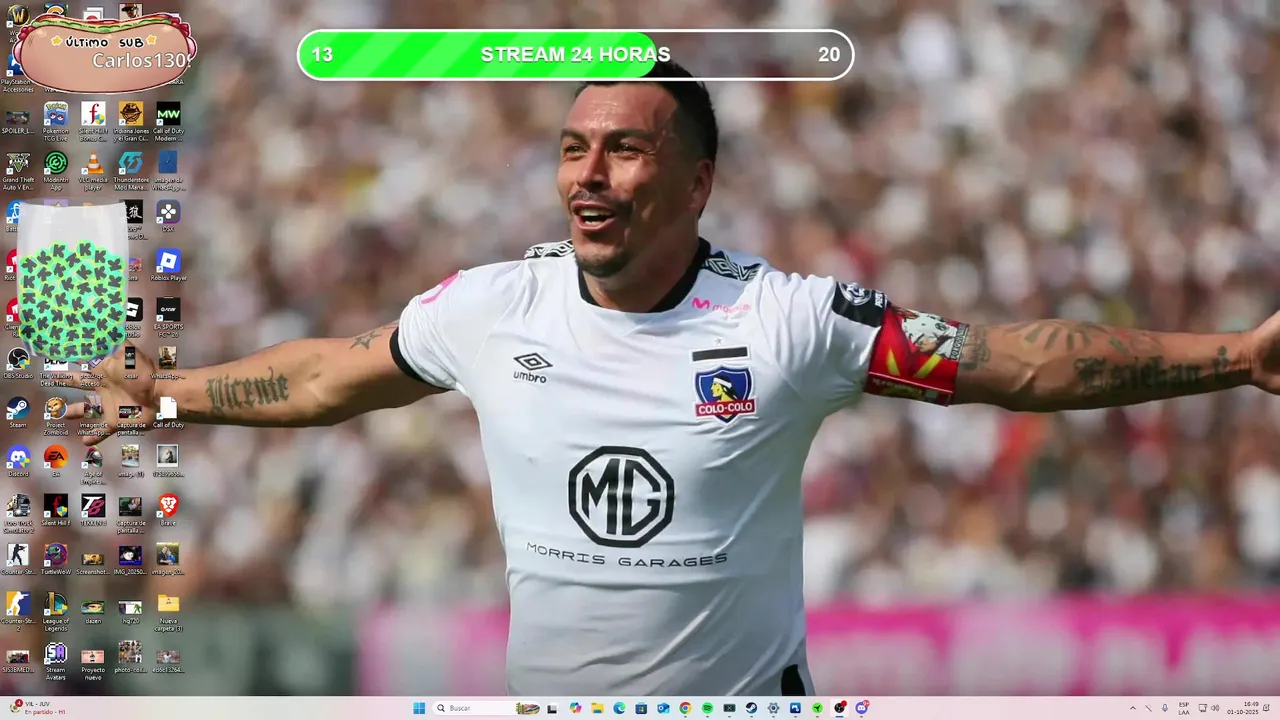Select the SPOILER_L file on desktop
This screenshot has height=720, width=1280.
(x=18, y=120)
